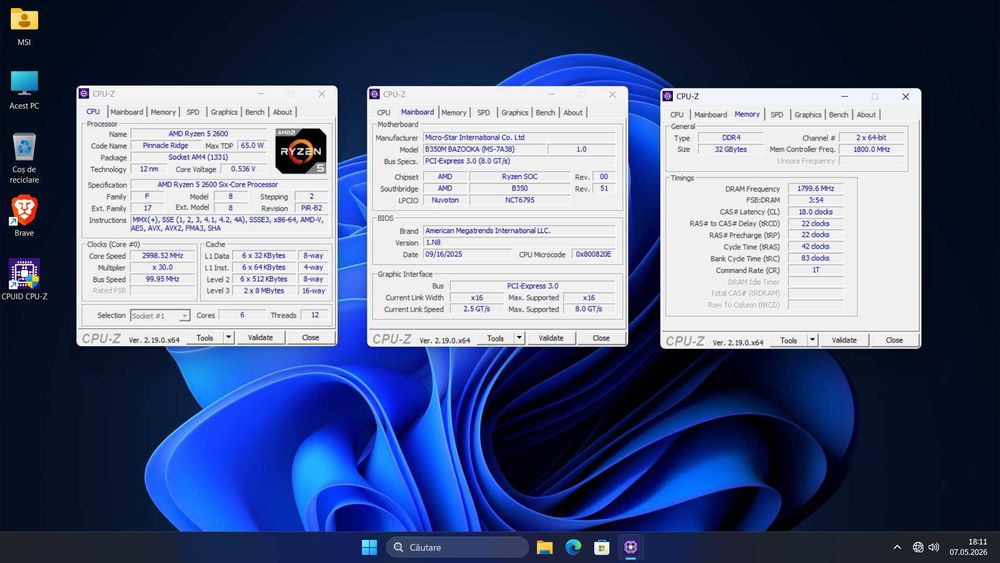The image size is (1000, 563).
Task: Click Tools button in Memory window
Action: (x=789, y=340)
